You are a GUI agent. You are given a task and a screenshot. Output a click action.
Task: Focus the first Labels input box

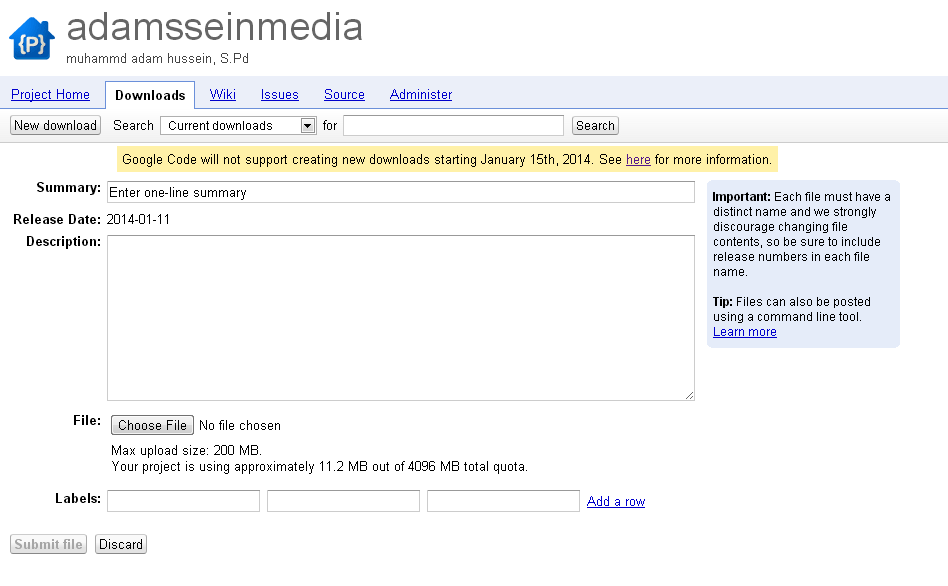[x=183, y=501]
